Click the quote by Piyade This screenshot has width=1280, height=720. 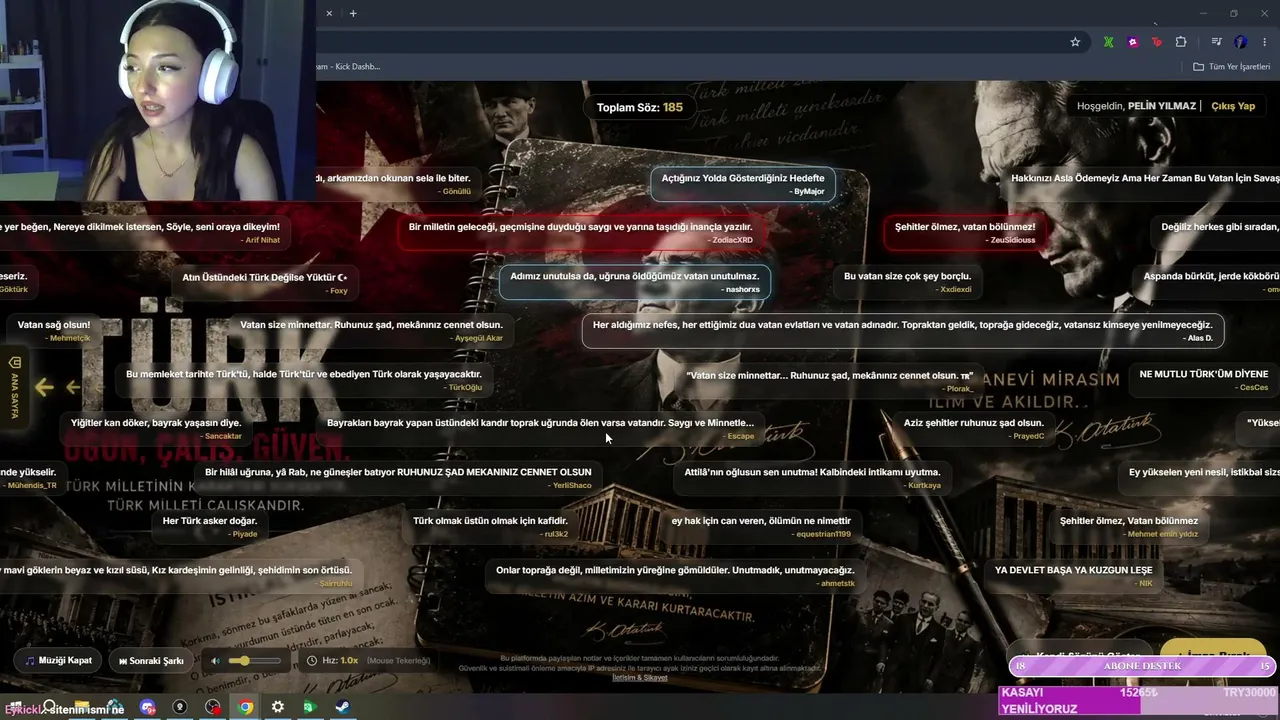(210, 527)
